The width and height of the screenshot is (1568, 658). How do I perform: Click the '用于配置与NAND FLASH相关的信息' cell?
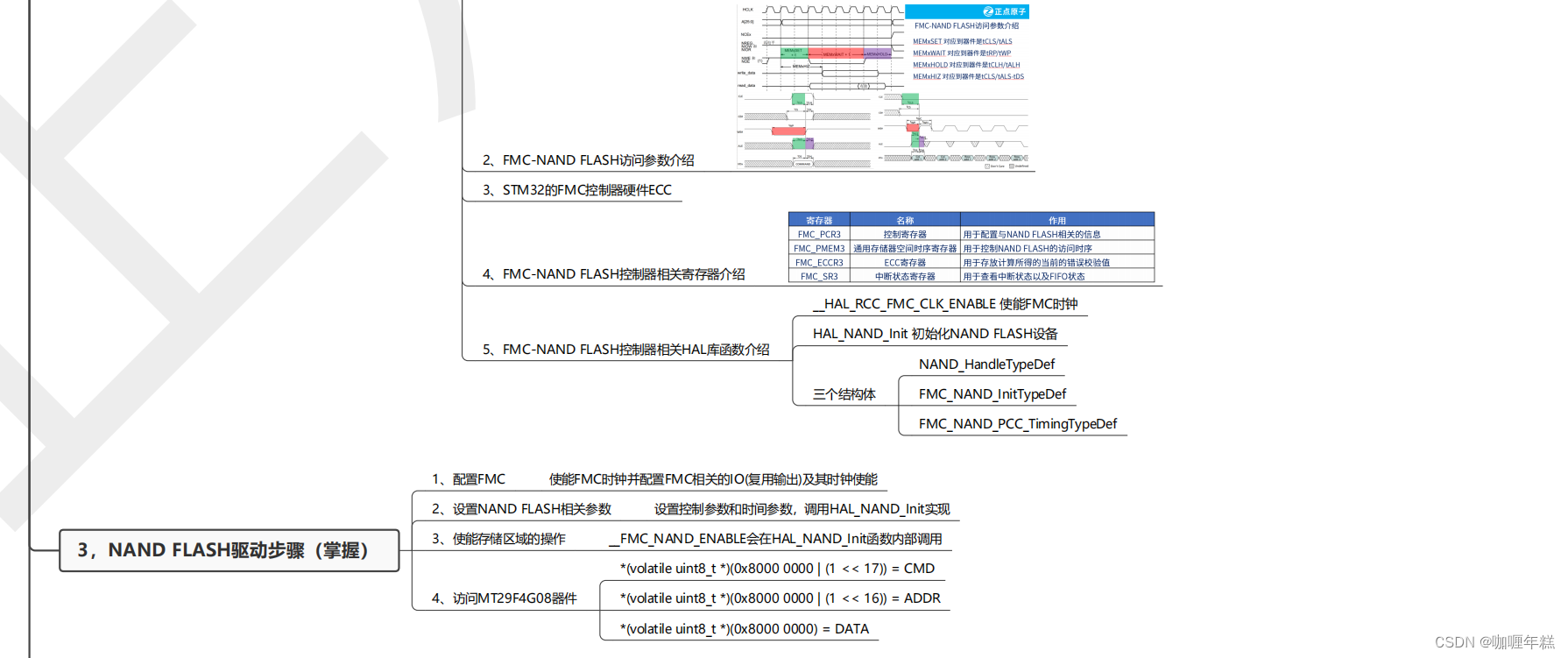click(1057, 234)
